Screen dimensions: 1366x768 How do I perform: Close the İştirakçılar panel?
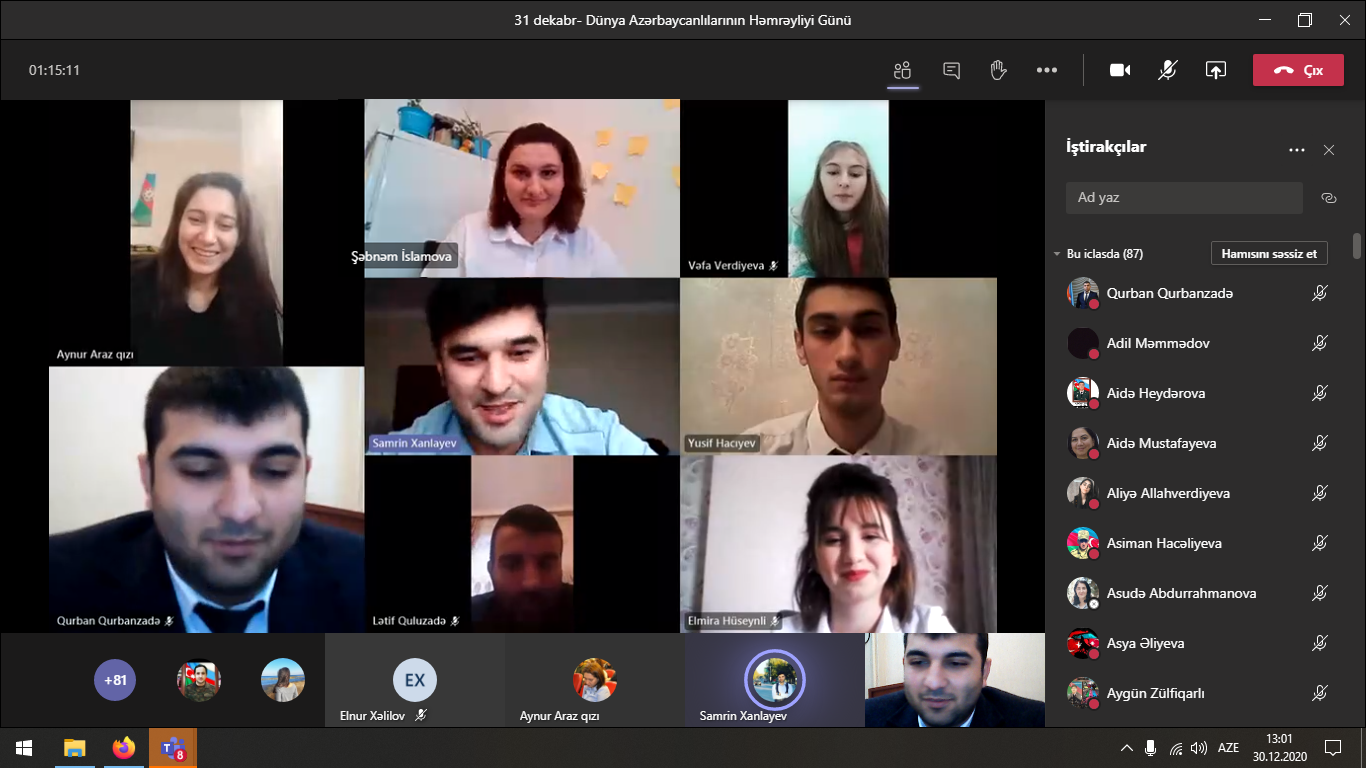(1329, 150)
